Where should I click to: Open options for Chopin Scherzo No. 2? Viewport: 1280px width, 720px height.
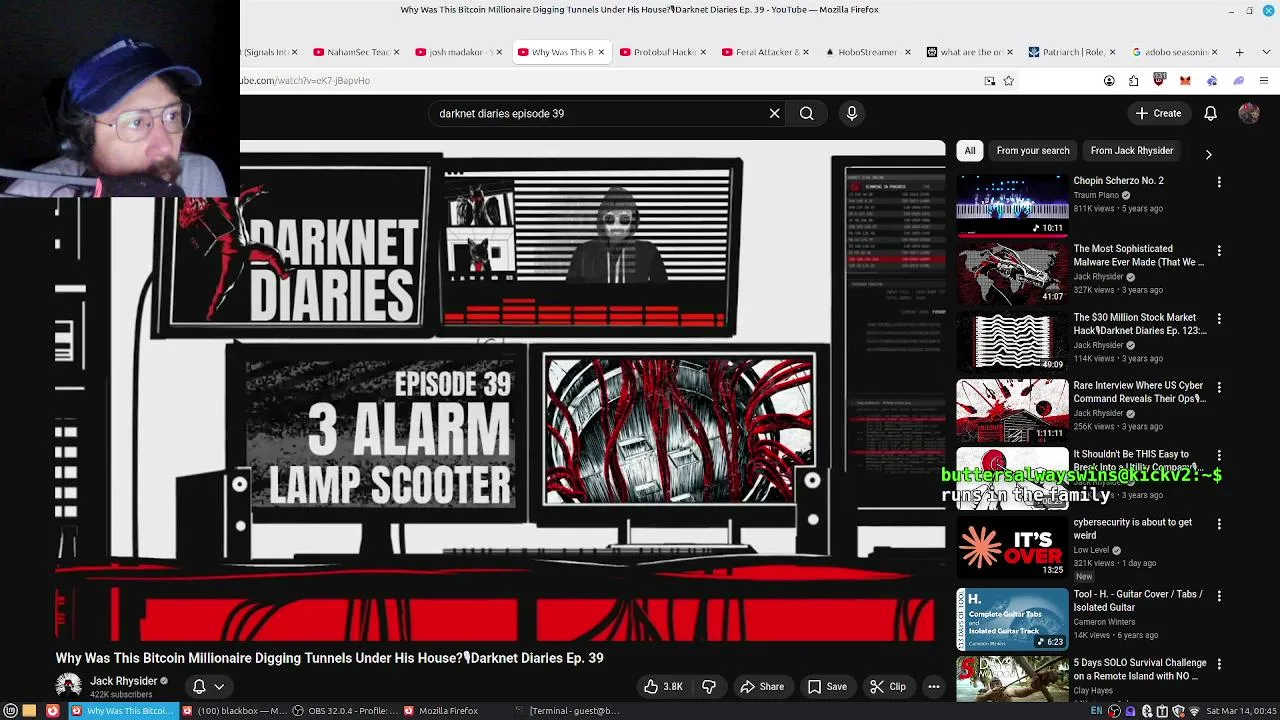coord(1219,182)
